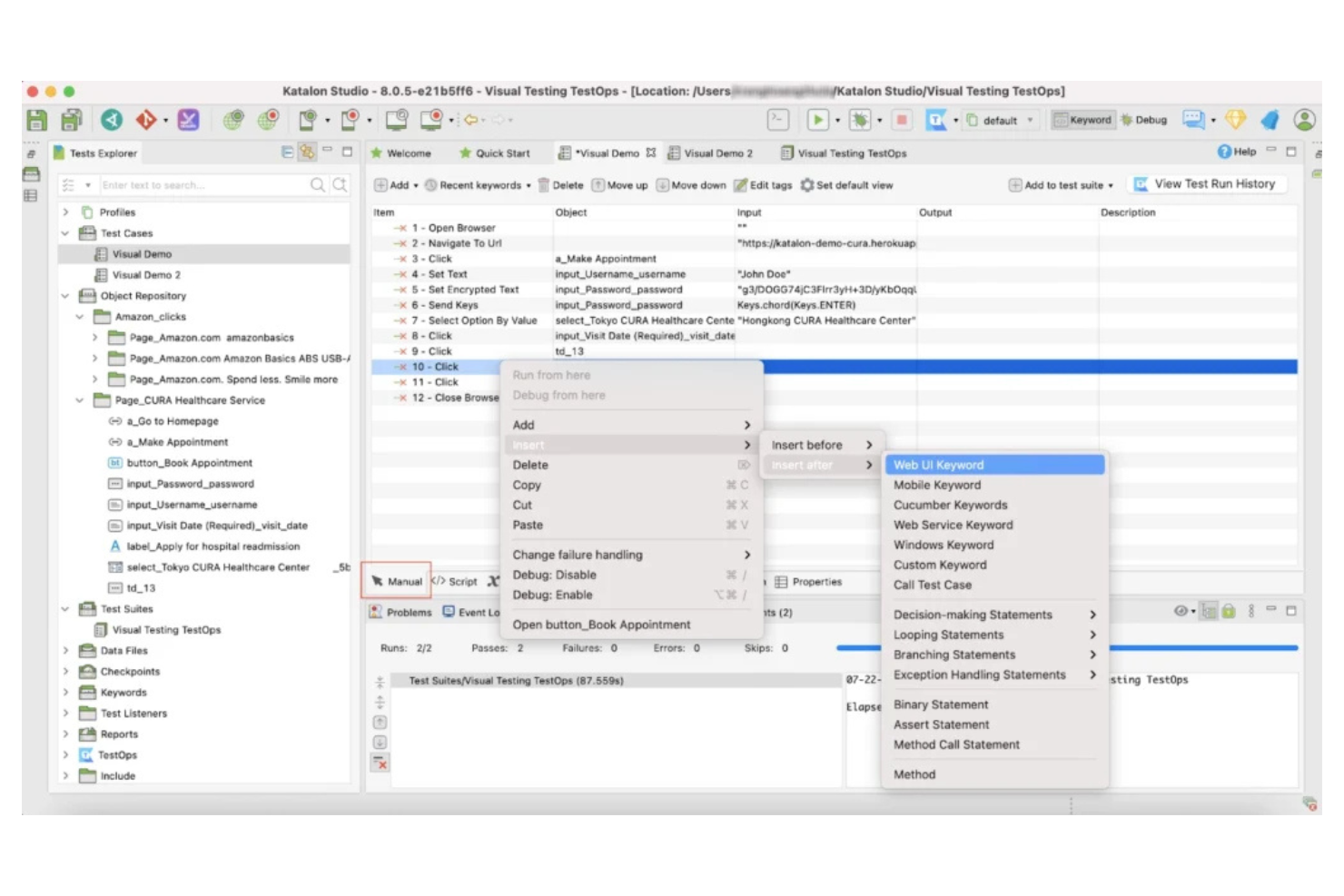
Task: Select Web Service Keyword from the submenu
Action: point(953,525)
